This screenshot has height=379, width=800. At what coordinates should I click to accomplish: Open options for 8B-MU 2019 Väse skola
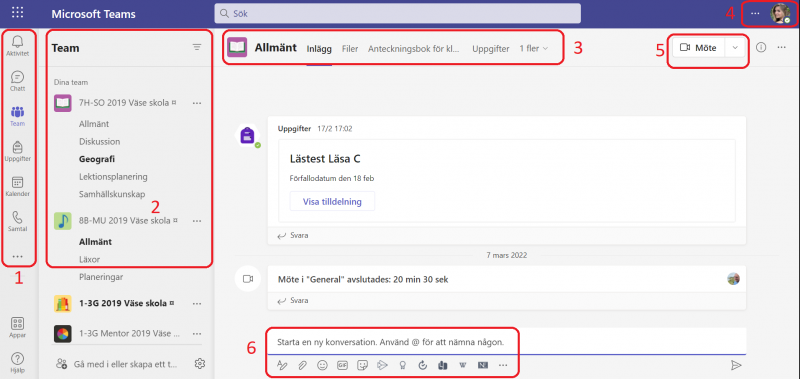197,221
